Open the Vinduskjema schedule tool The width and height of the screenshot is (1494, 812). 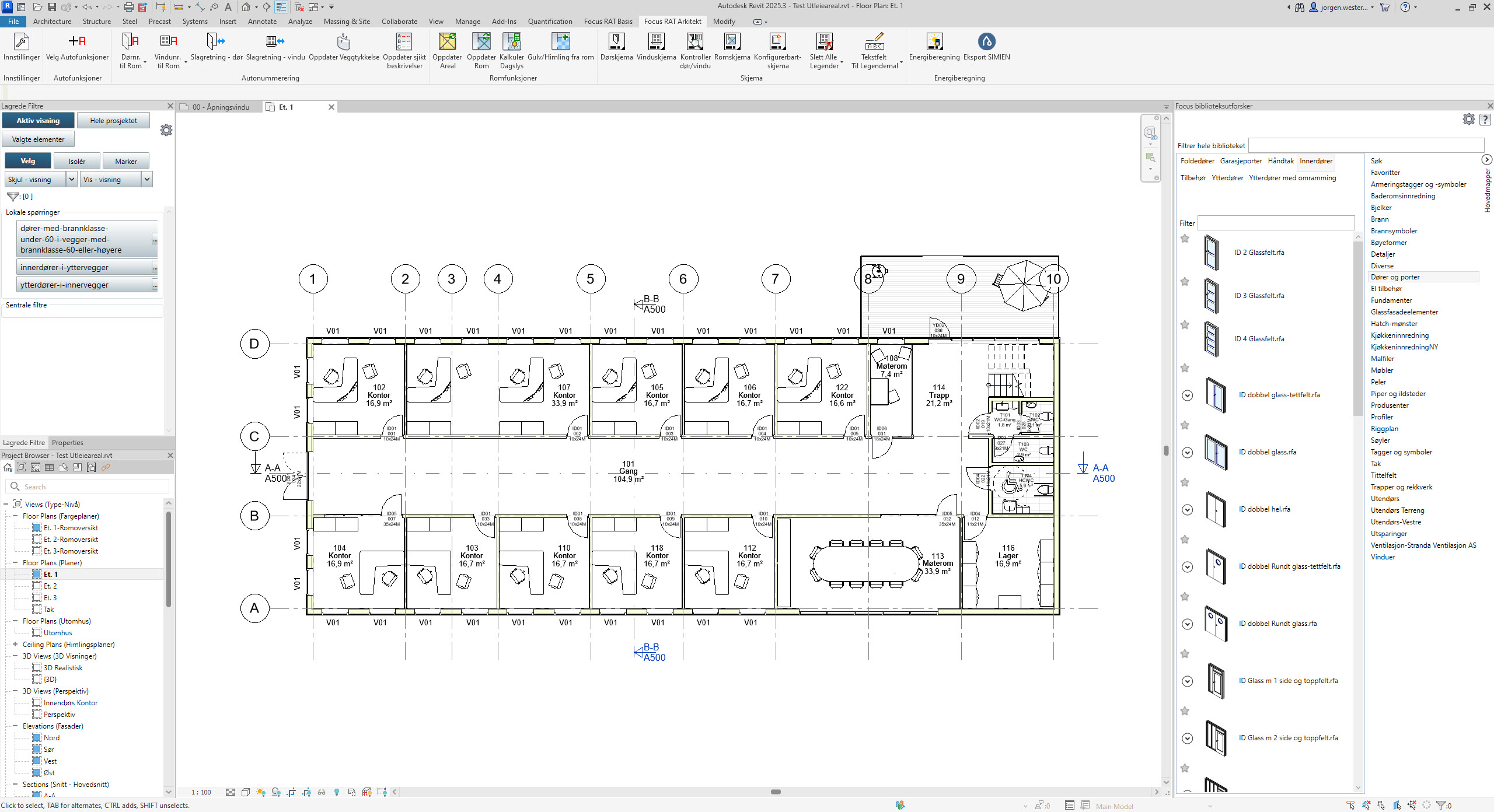point(656,47)
